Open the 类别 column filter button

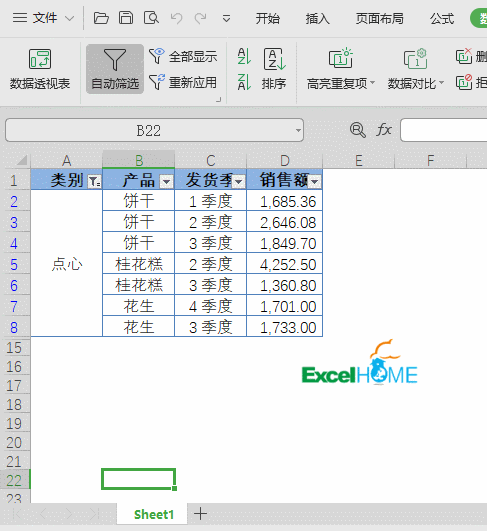point(94,182)
